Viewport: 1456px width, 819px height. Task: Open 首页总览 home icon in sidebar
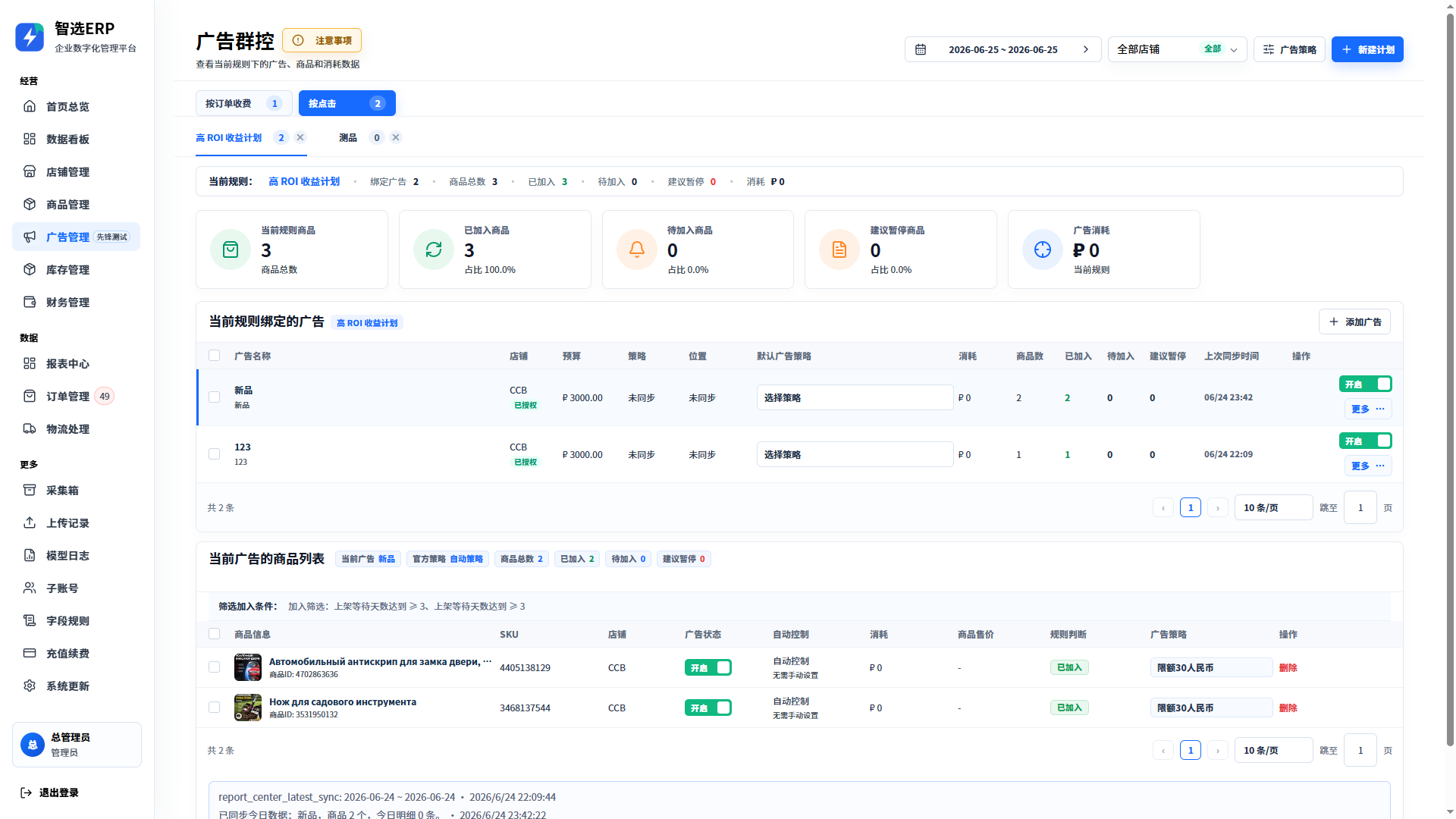pos(30,106)
